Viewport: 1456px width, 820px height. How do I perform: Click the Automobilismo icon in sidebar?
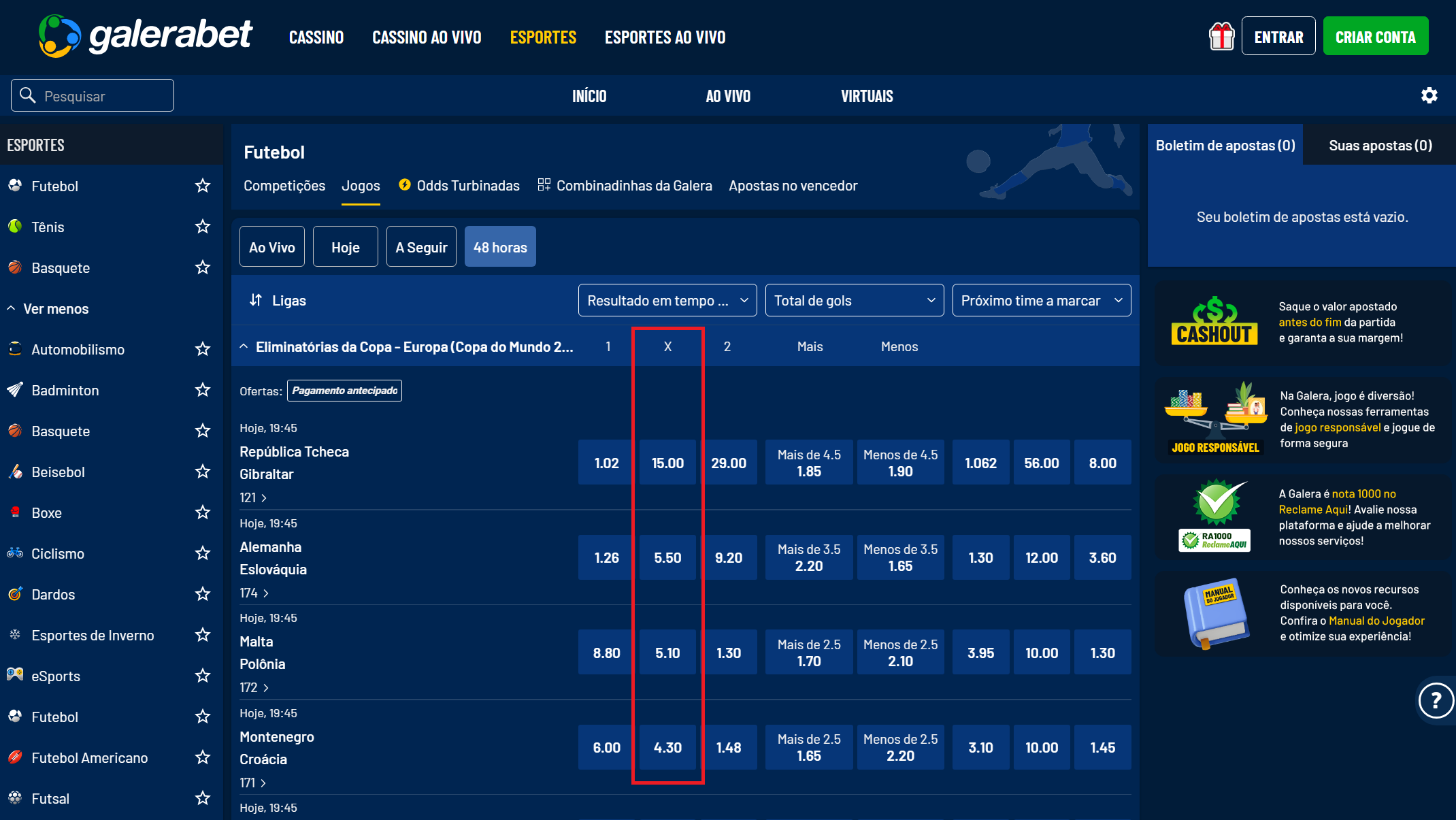pyautogui.click(x=15, y=349)
